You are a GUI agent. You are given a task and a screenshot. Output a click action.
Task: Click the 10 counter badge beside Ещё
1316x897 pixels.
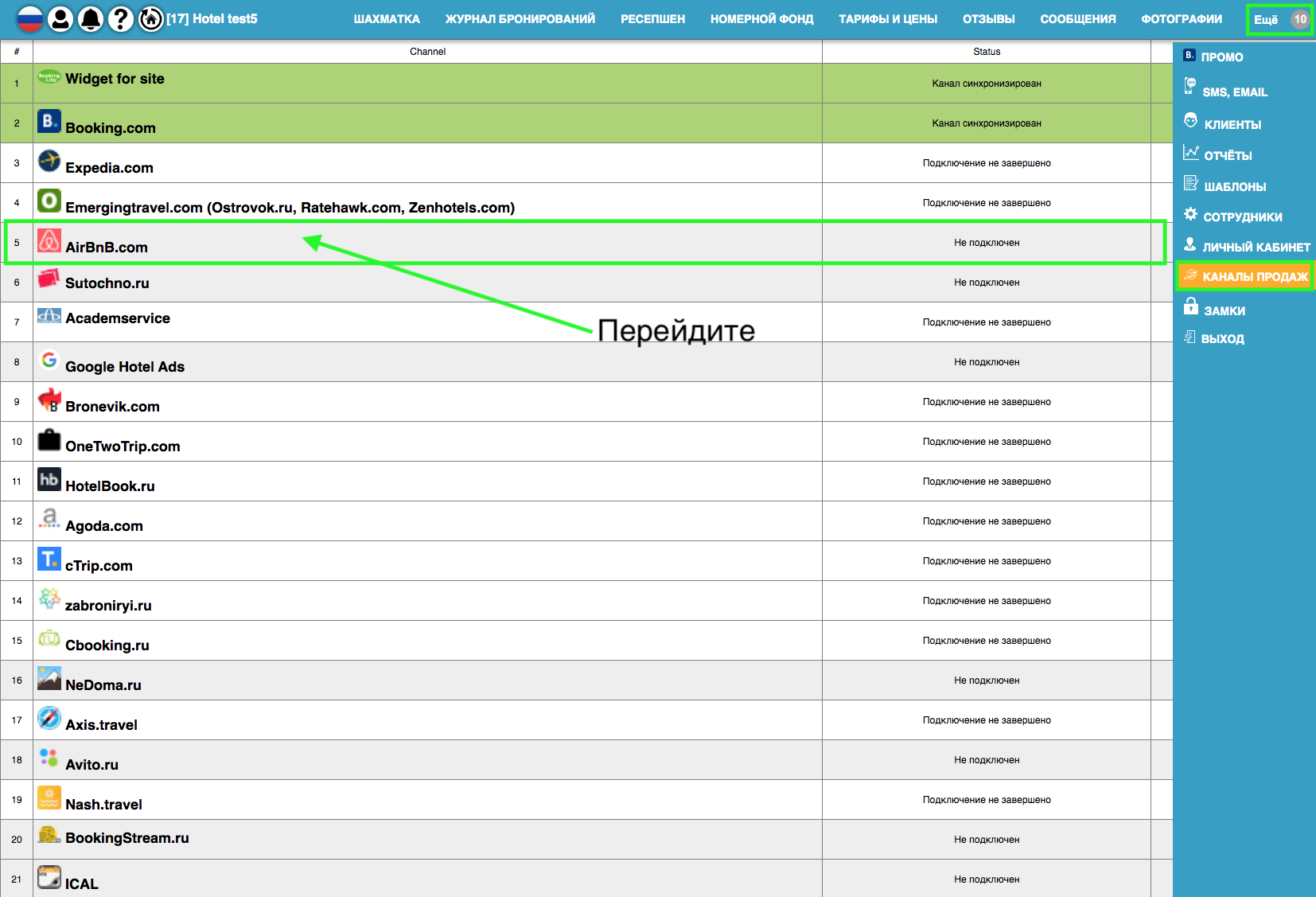(1300, 19)
